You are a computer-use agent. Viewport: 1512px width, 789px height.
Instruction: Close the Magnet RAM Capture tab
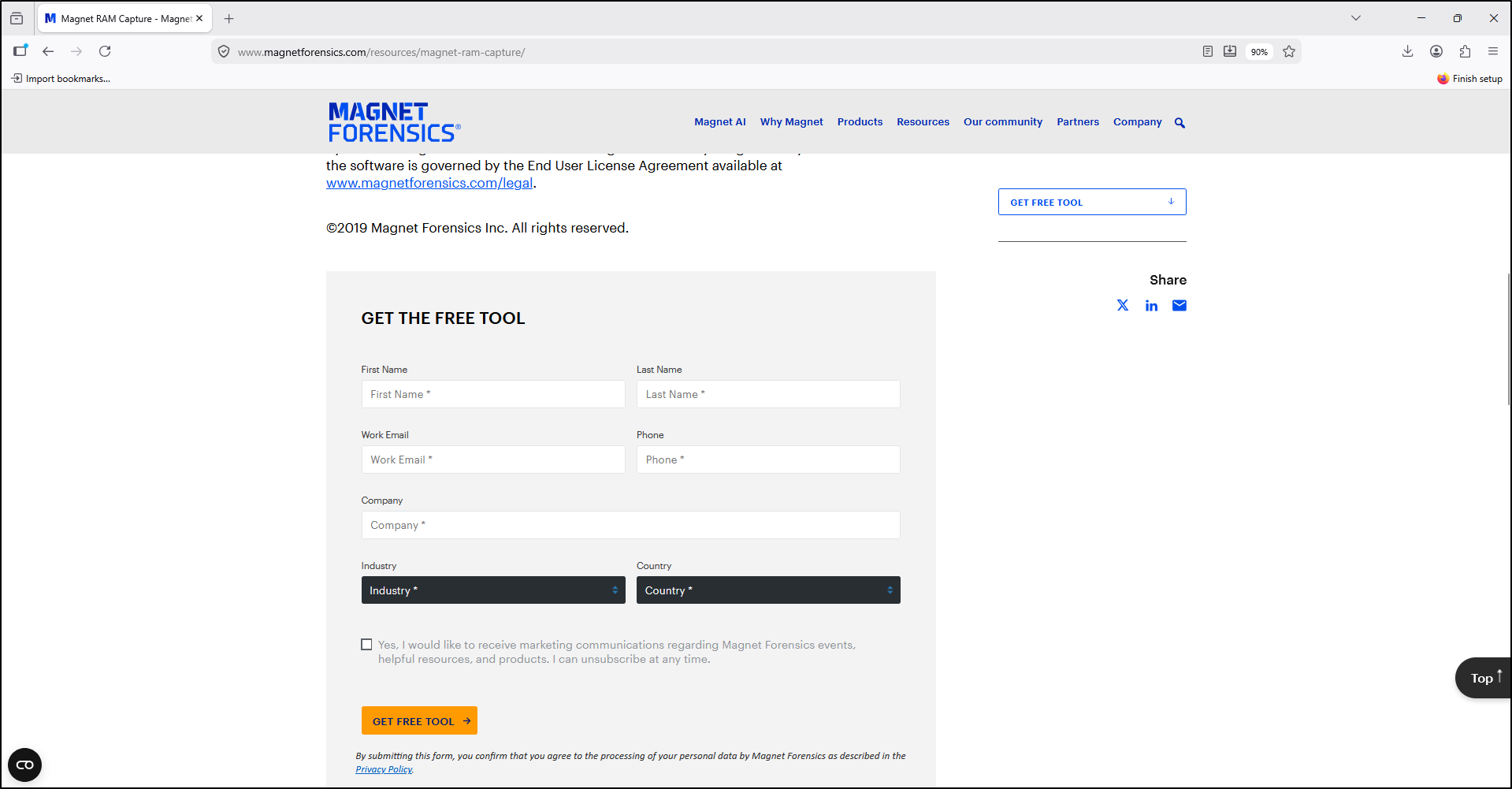tap(199, 18)
